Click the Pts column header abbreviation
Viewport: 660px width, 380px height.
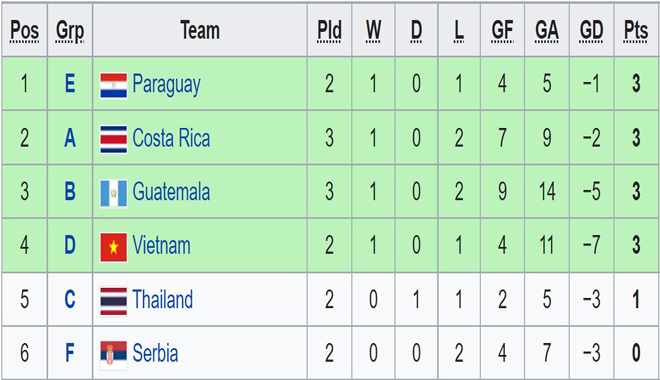click(x=636, y=31)
